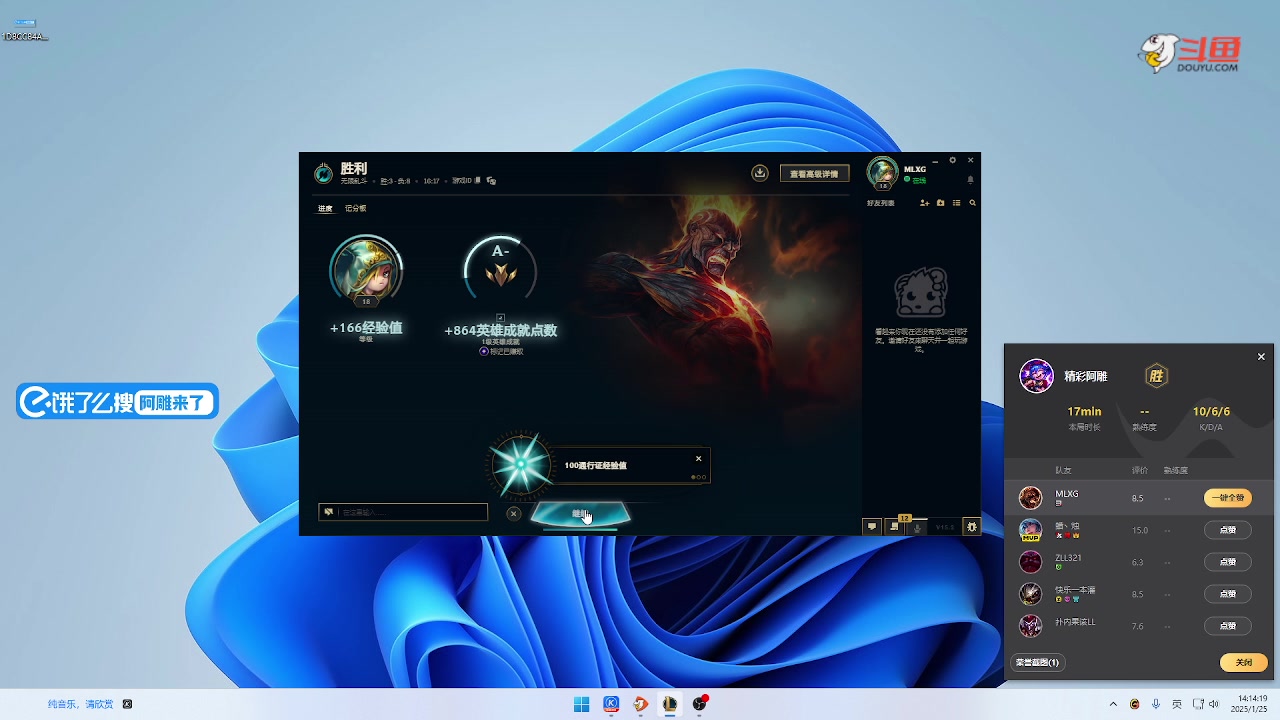Close the 纯音乐,请欣赏 music widget
This screenshot has height=720, width=1280.
[x=127, y=704]
